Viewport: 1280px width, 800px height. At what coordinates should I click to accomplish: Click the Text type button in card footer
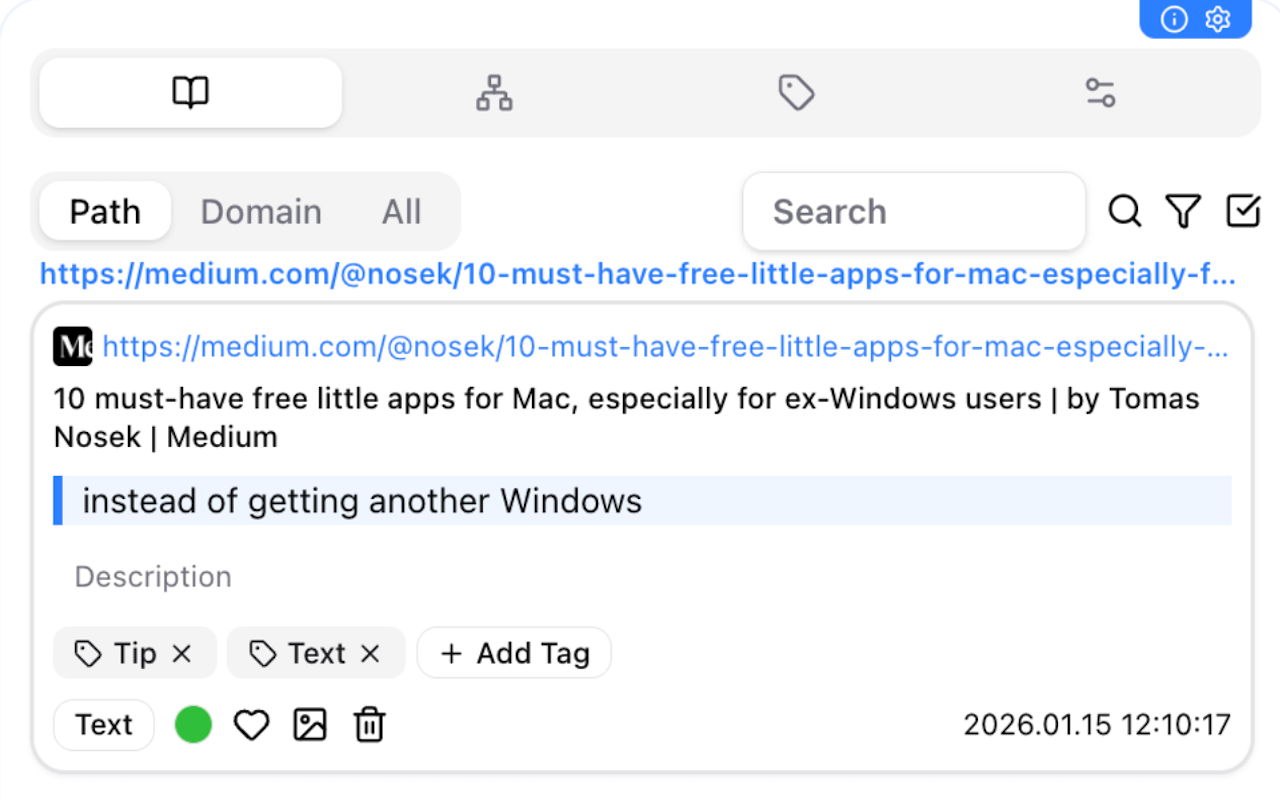pyautogui.click(x=104, y=724)
